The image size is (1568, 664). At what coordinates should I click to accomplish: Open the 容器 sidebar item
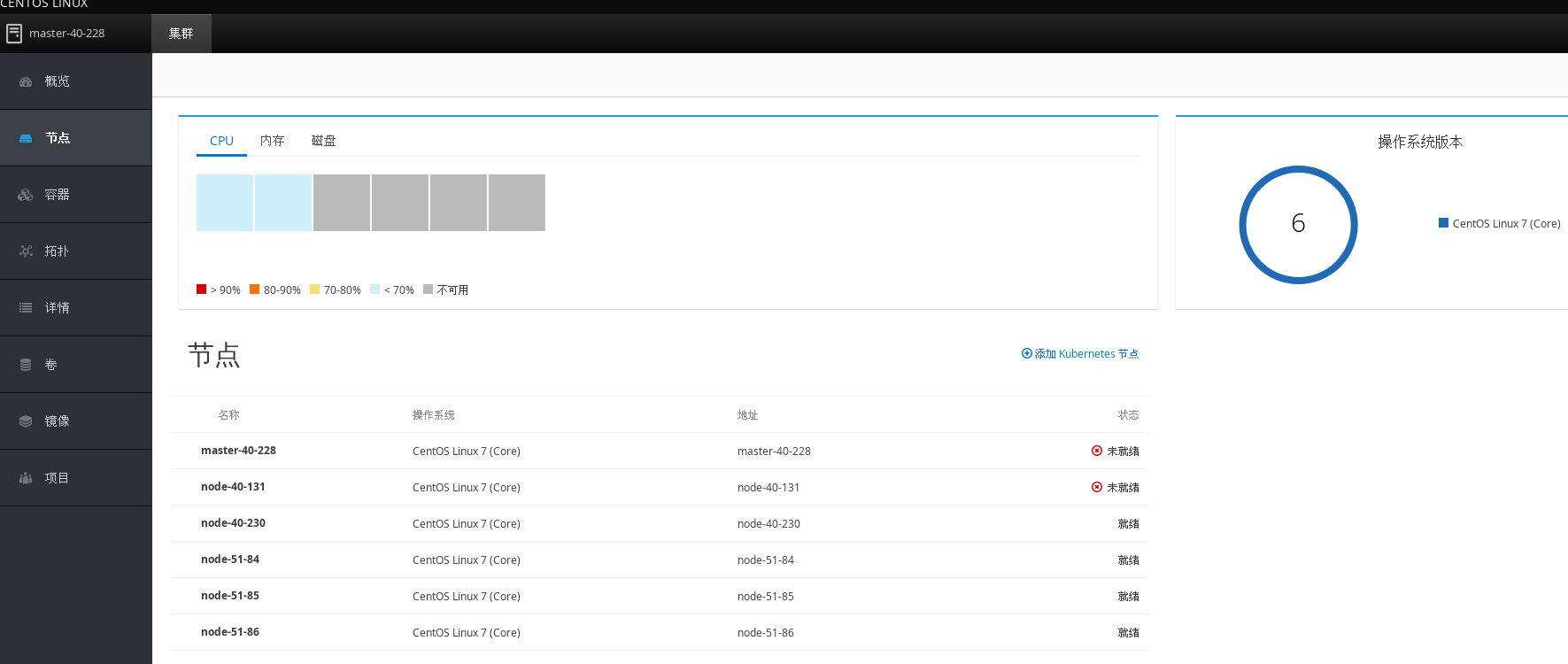(76, 195)
